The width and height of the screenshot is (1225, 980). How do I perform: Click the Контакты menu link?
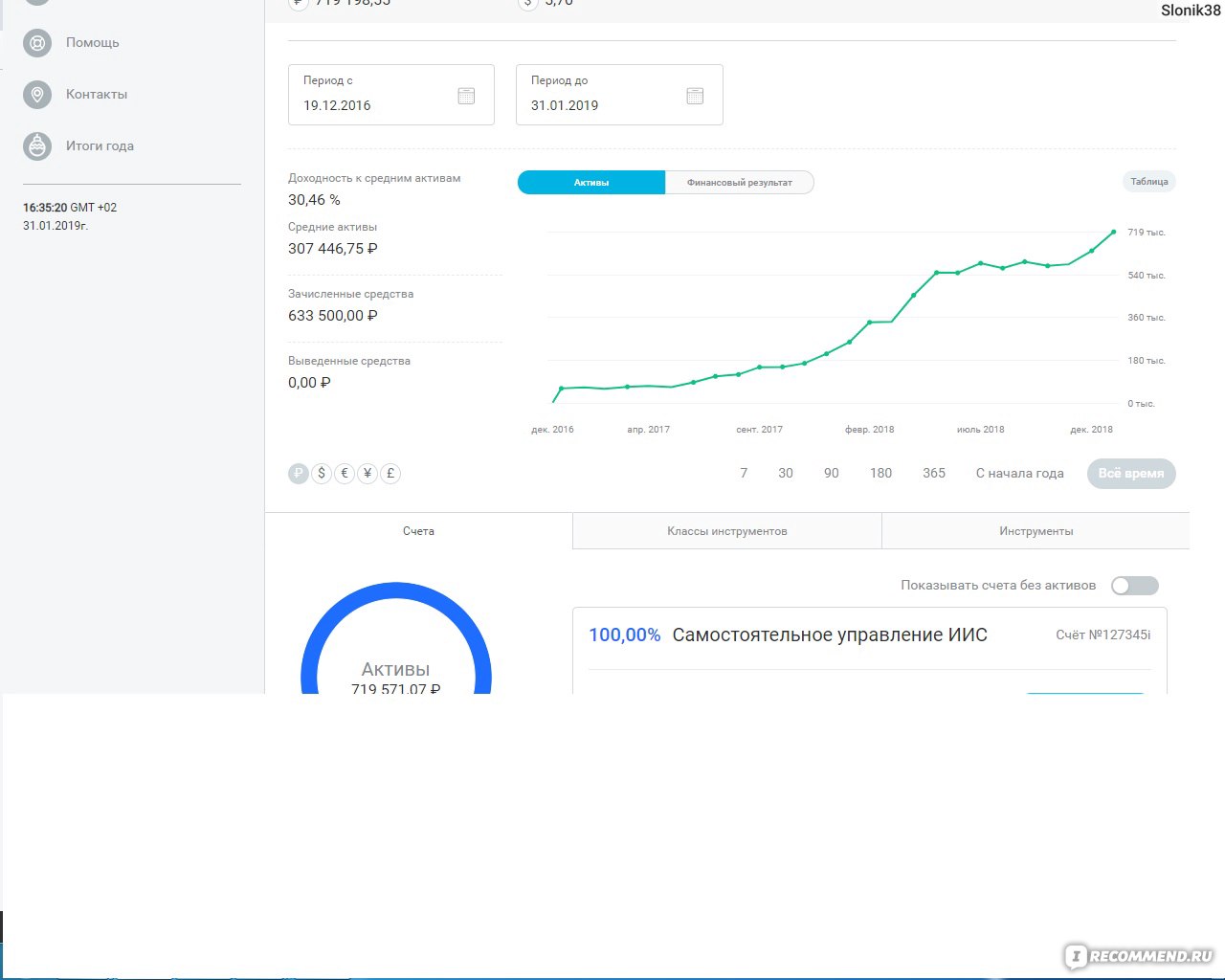(x=97, y=95)
